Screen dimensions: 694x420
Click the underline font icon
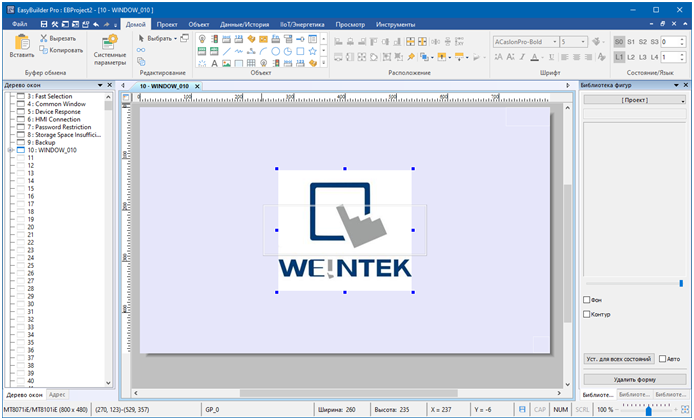[551, 57]
